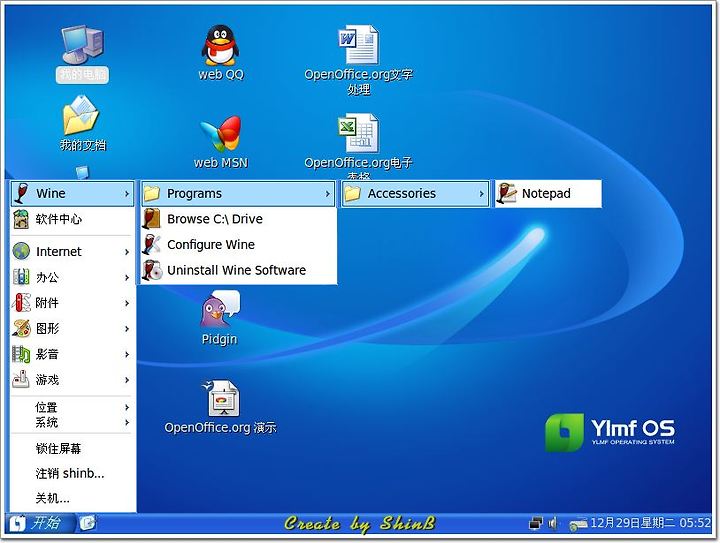Click the Office (办公) category icon
This screenshot has width=720, height=543.
(x=21, y=277)
